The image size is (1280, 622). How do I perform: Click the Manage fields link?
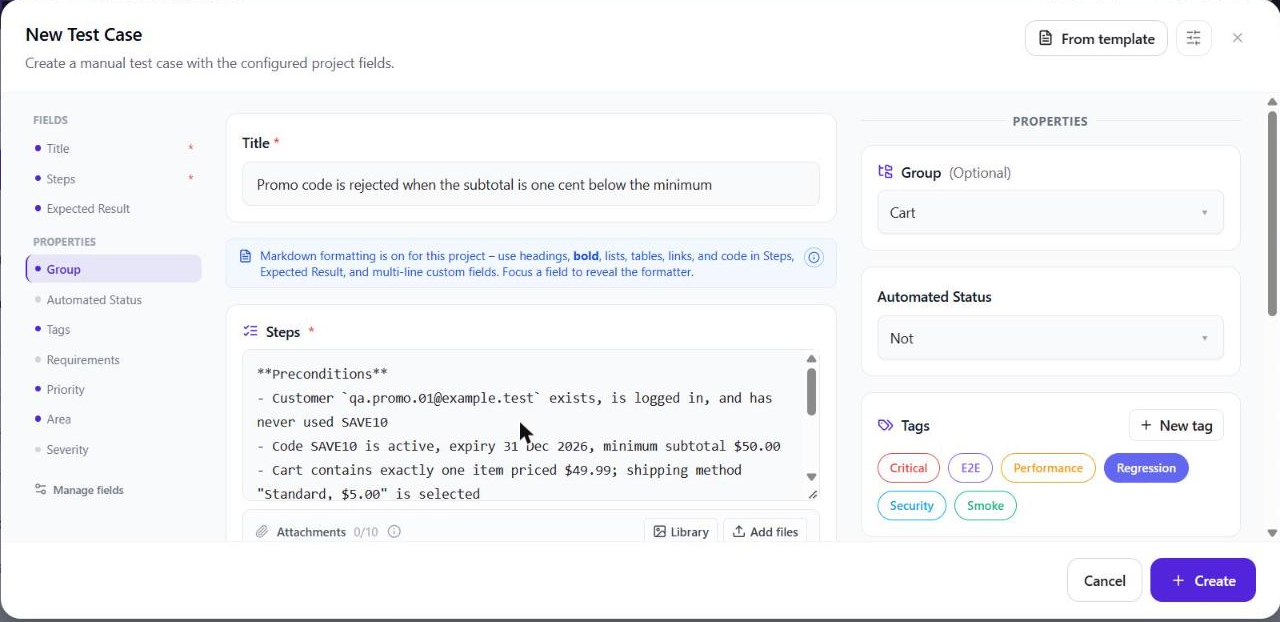79,490
